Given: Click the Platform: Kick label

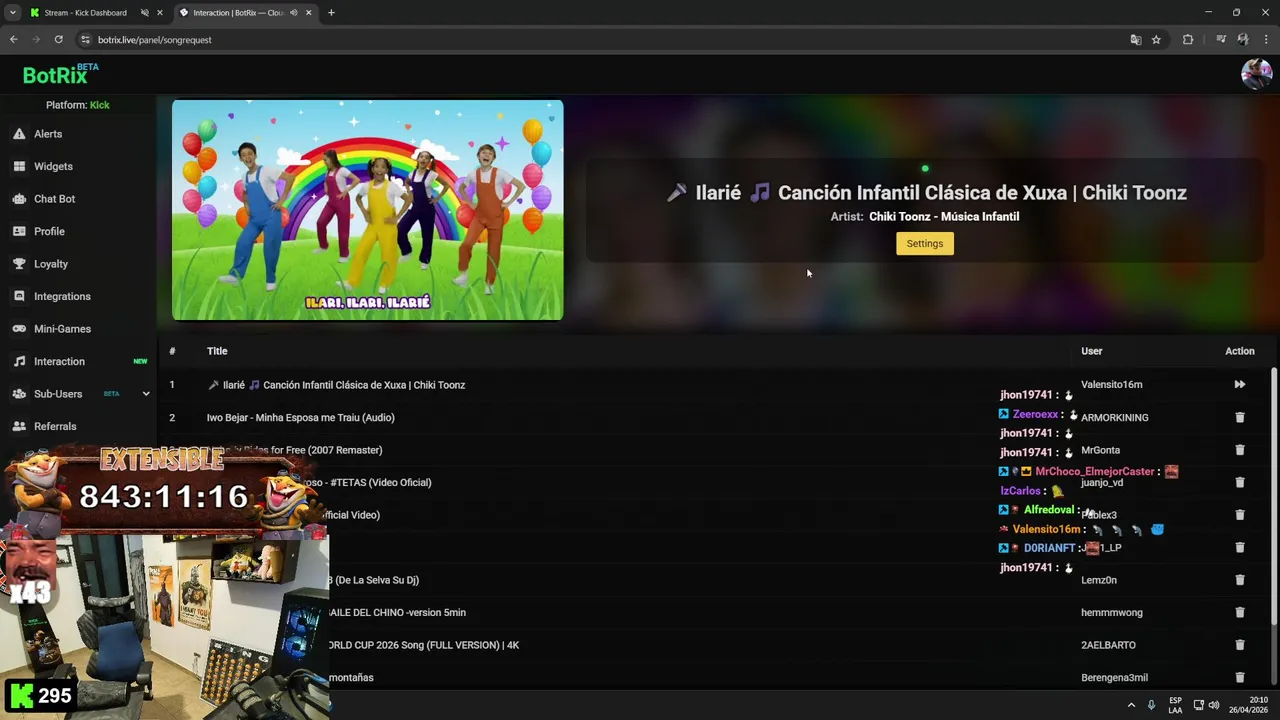Looking at the screenshot, I should [78, 105].
